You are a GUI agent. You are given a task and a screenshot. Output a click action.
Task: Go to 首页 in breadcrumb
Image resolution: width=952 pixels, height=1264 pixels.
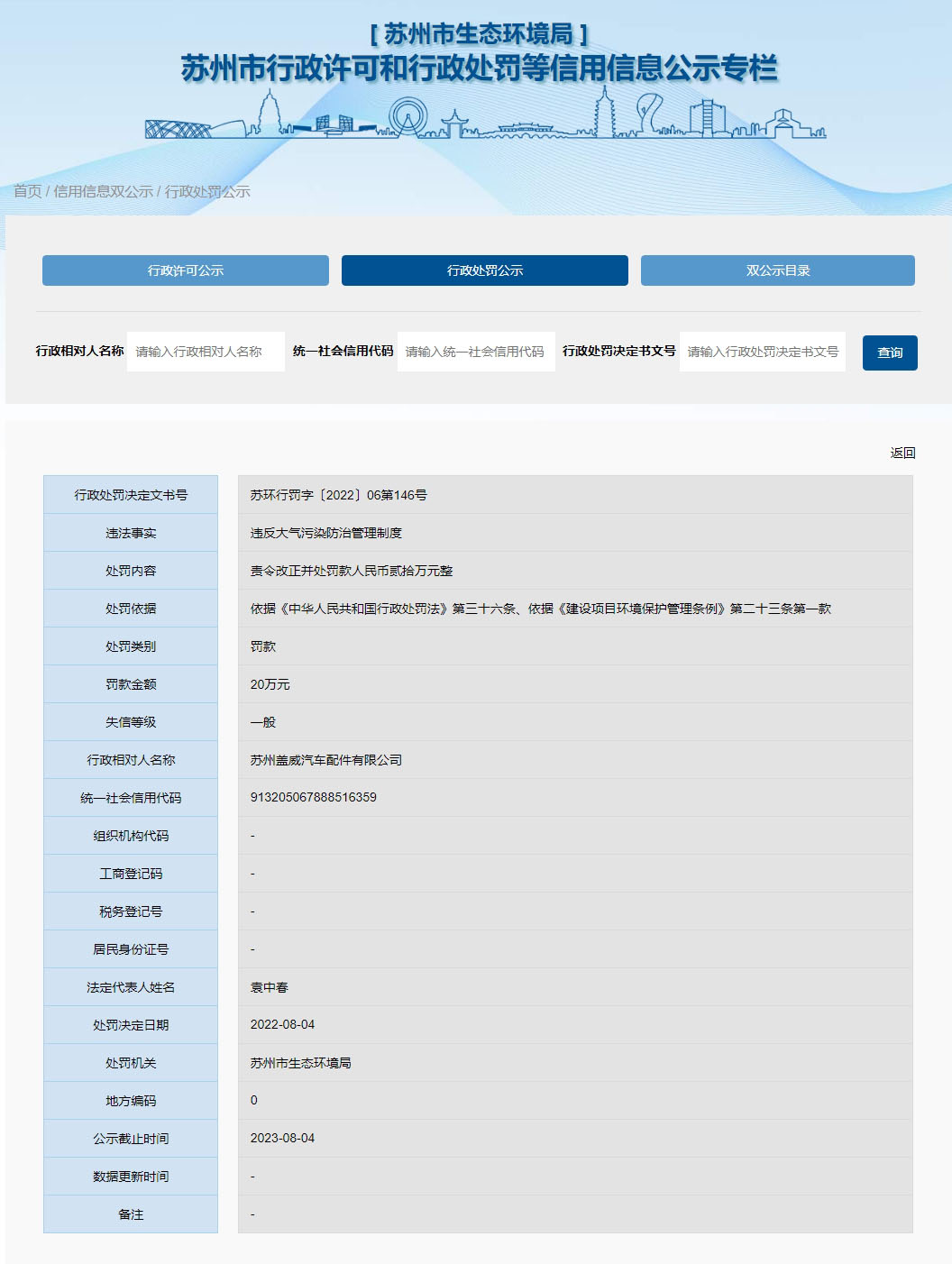(27, 191)
